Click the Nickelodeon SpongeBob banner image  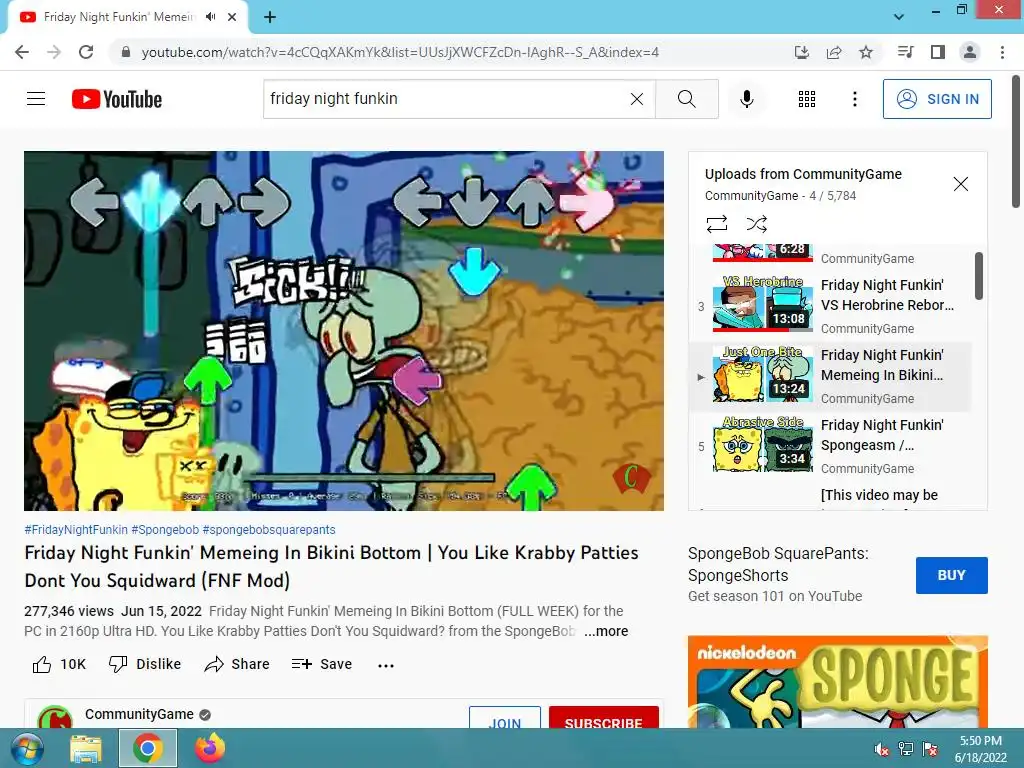[x=837, y=682]
